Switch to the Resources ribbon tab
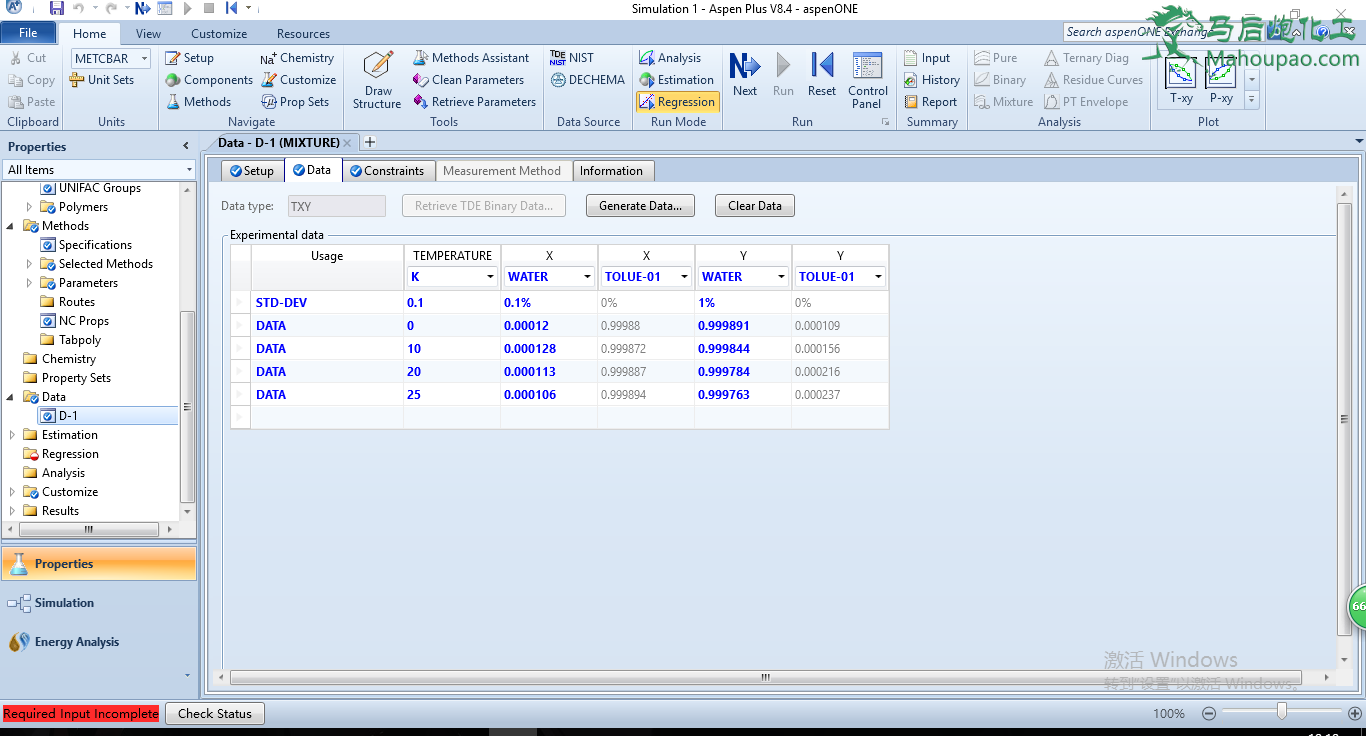The image size is (1366, 736). [303, 34]
